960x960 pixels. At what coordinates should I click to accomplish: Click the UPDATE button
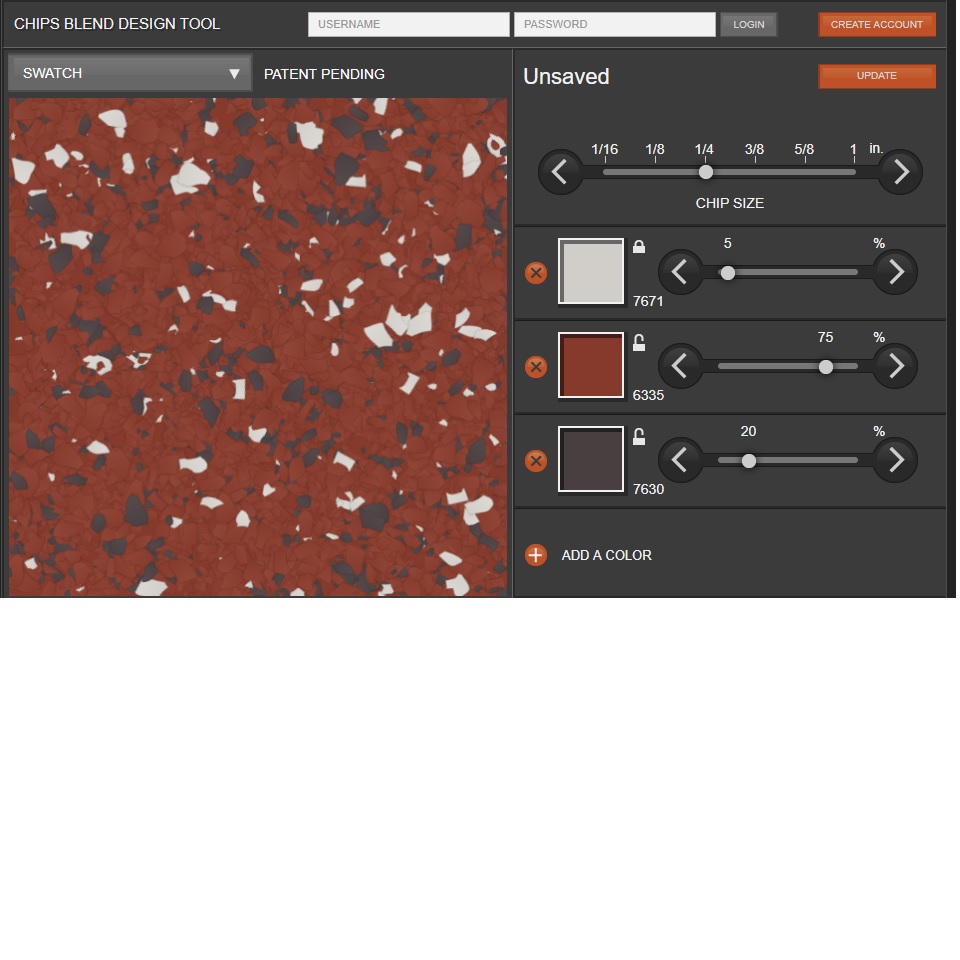pos(877,76)
